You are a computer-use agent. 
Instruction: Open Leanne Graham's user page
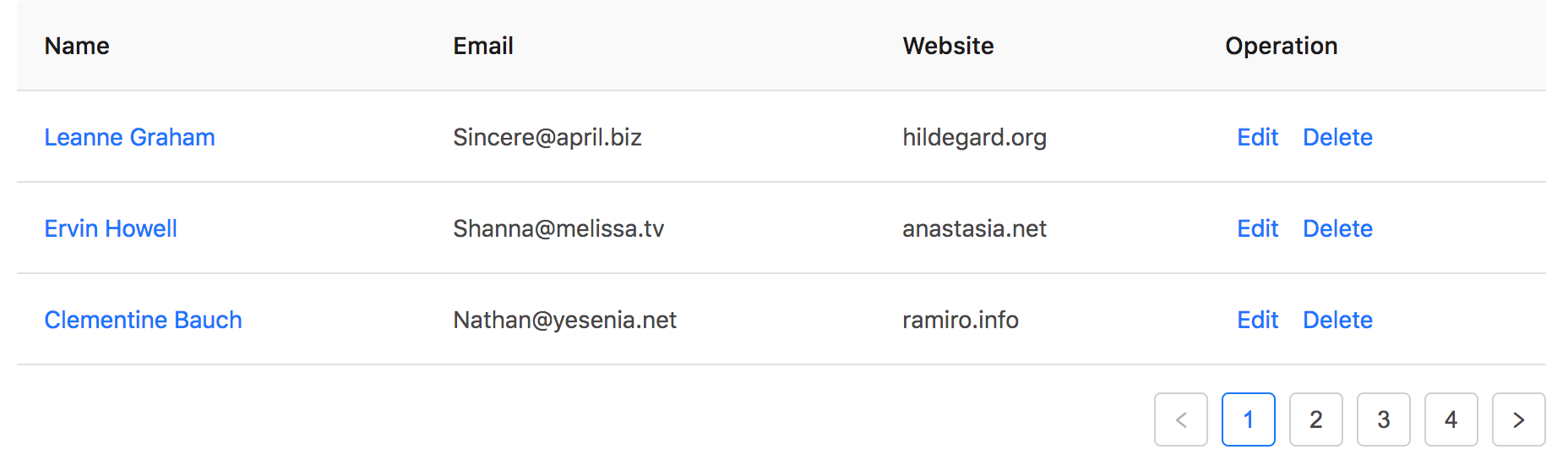[129, 137]
